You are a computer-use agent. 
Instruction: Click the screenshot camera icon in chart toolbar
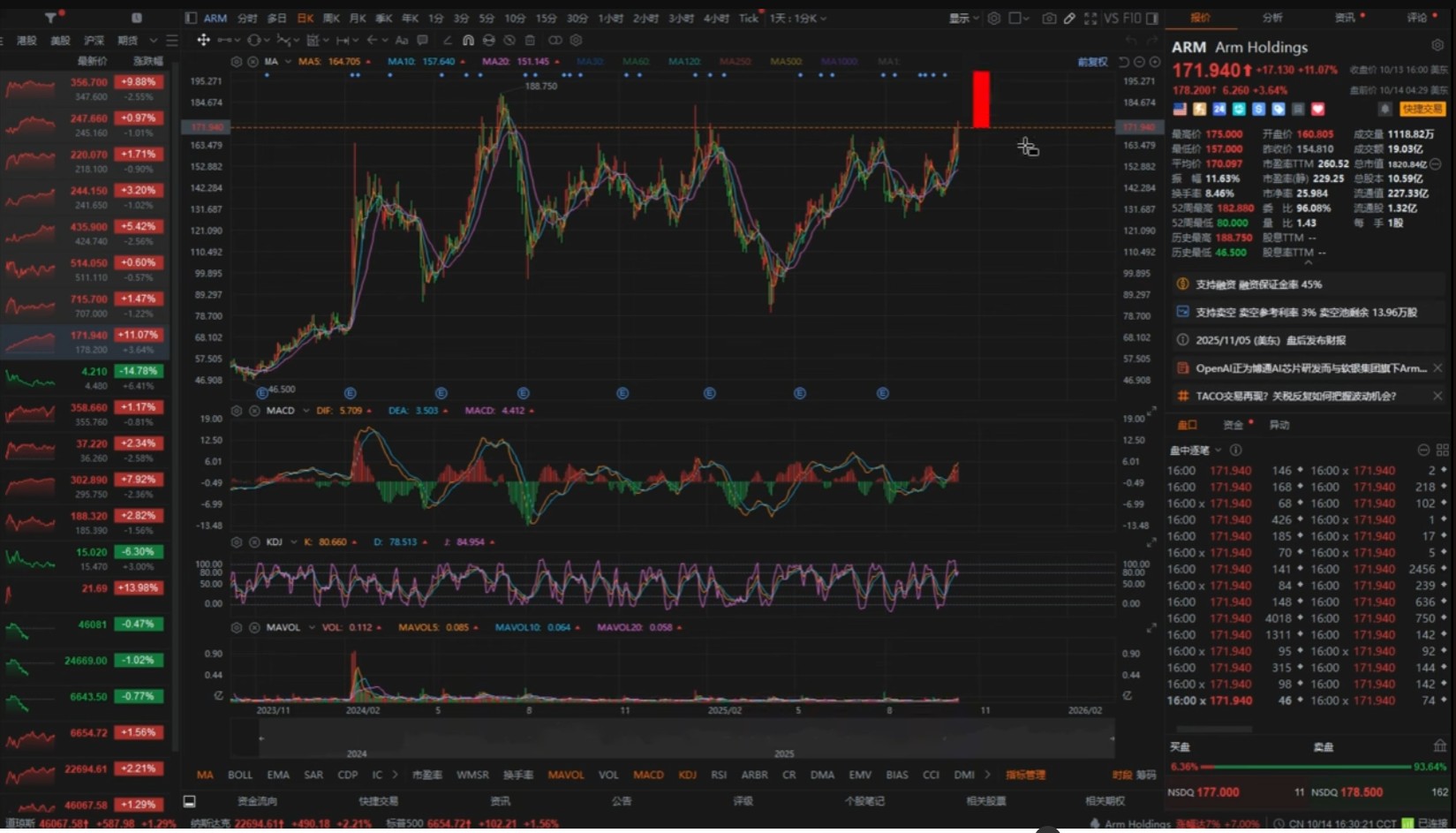1048,18
